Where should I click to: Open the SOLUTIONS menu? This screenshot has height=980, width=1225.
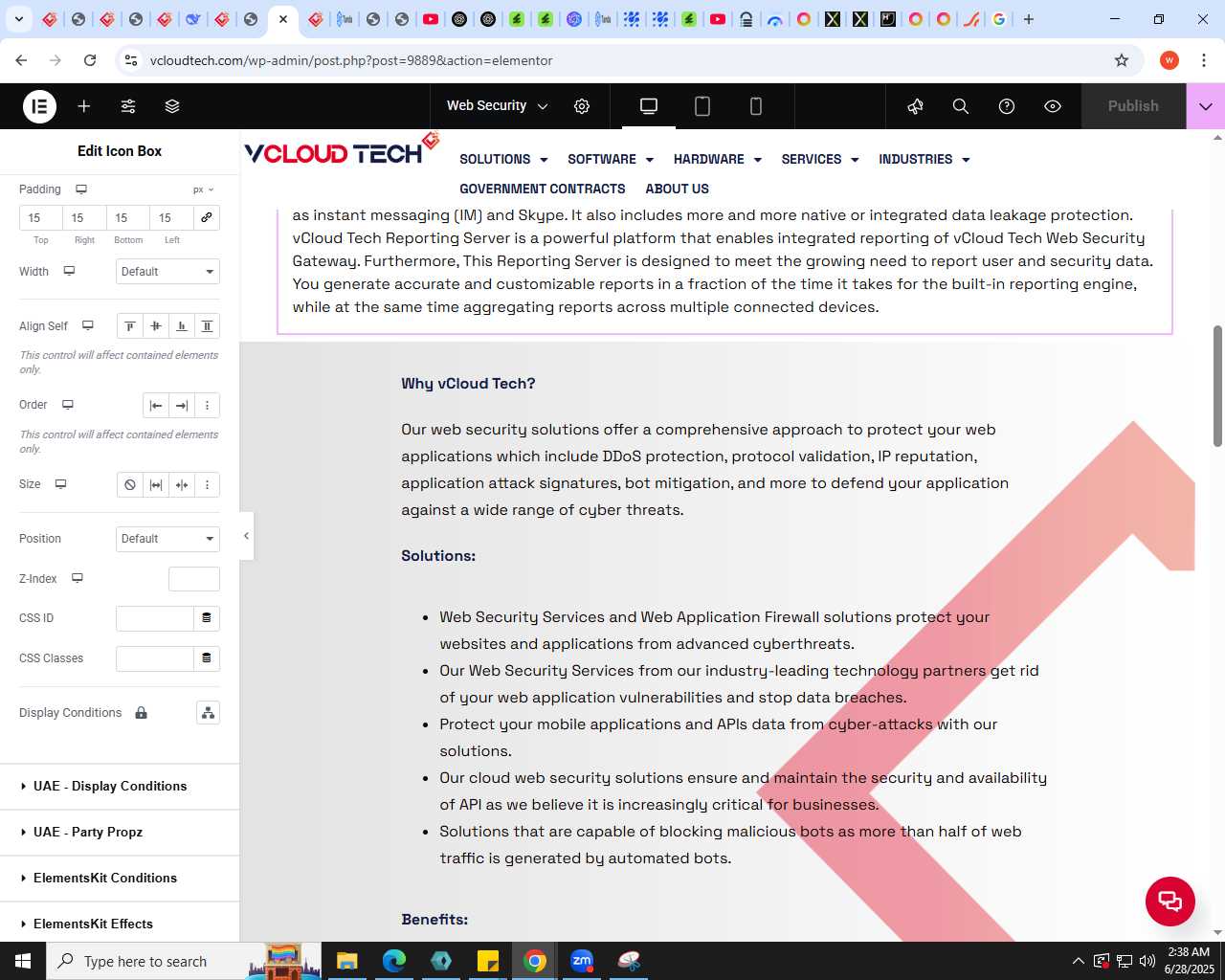[503, 160]
